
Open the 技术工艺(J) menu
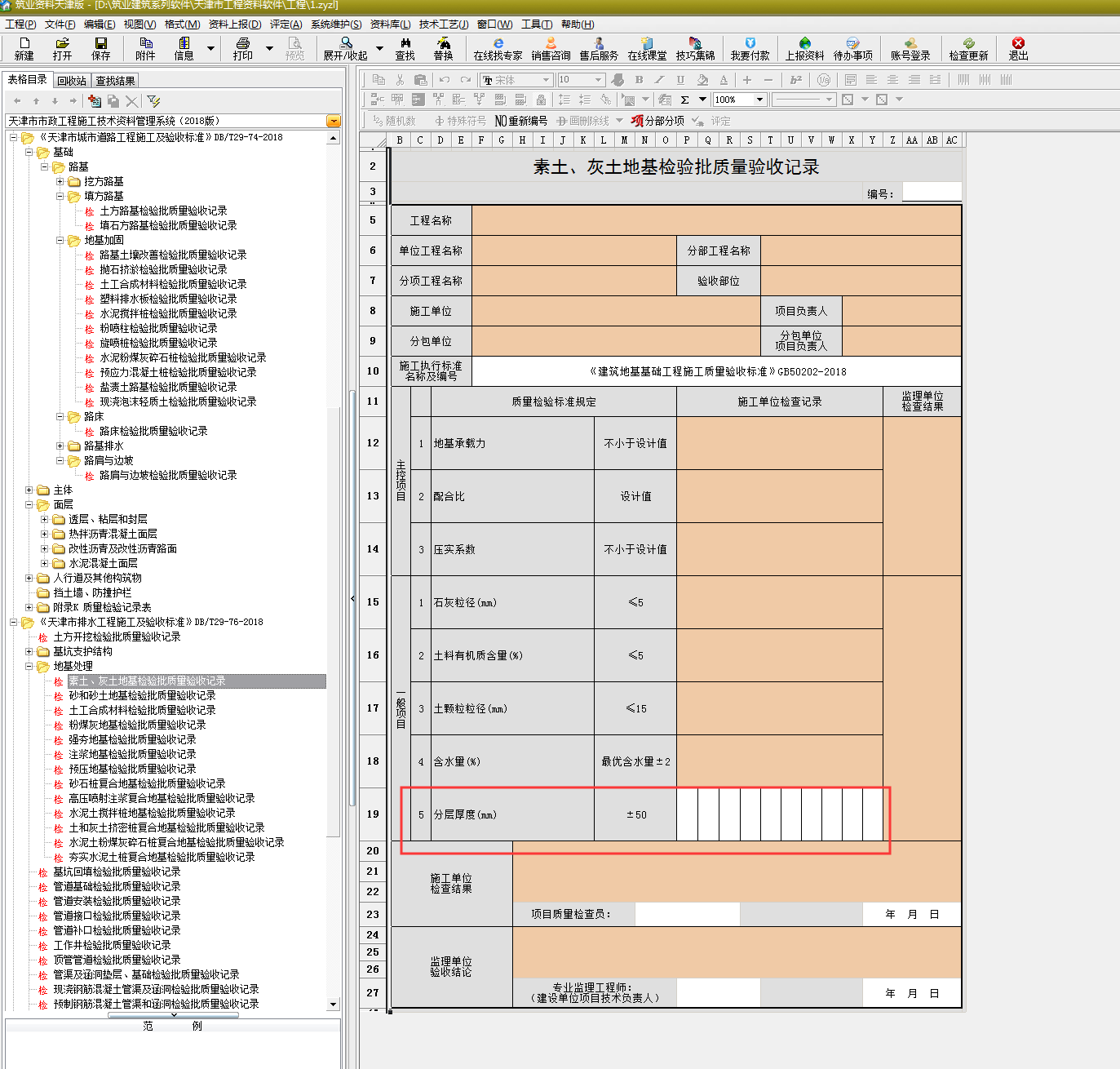[x=444, y=24]
